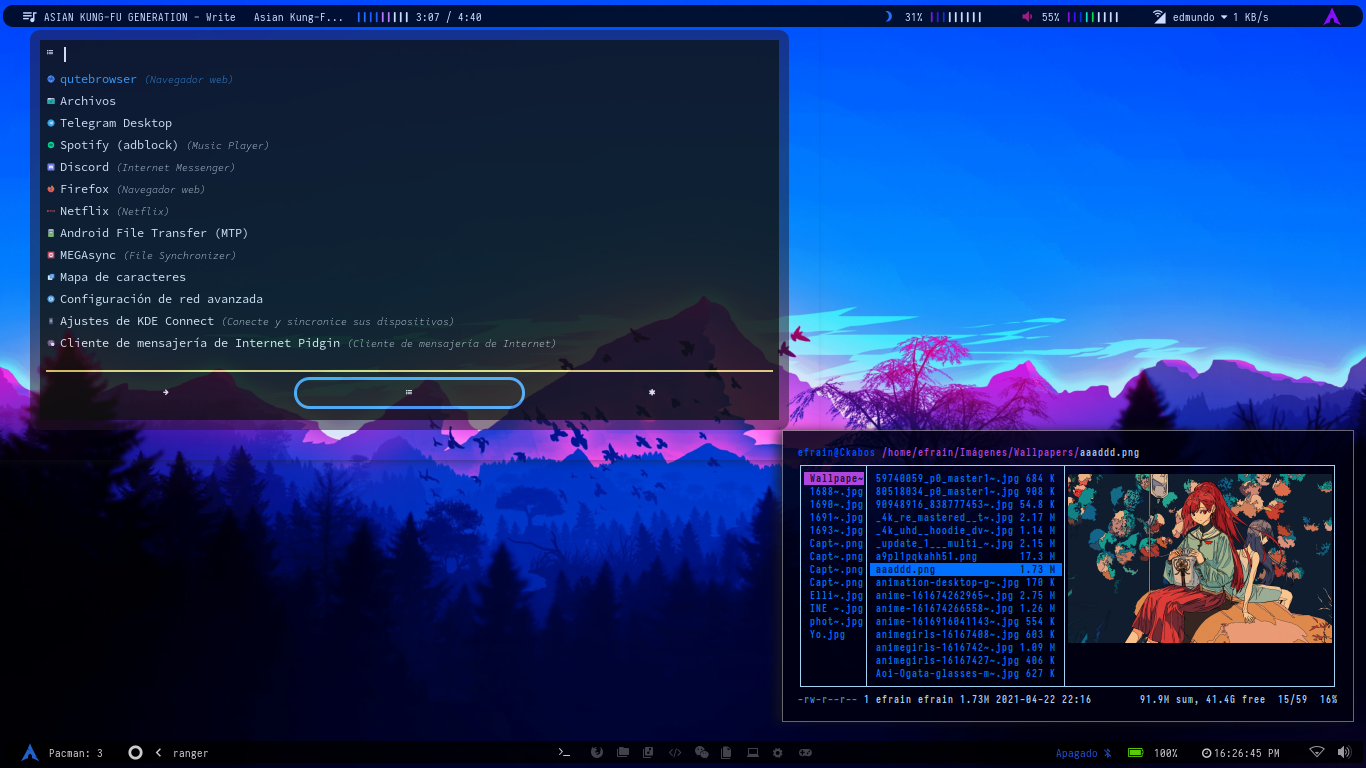The height and width of the screenshot is (768, 1366).
Task: Click the music note icon in top bar
Action: pos(29,17)
